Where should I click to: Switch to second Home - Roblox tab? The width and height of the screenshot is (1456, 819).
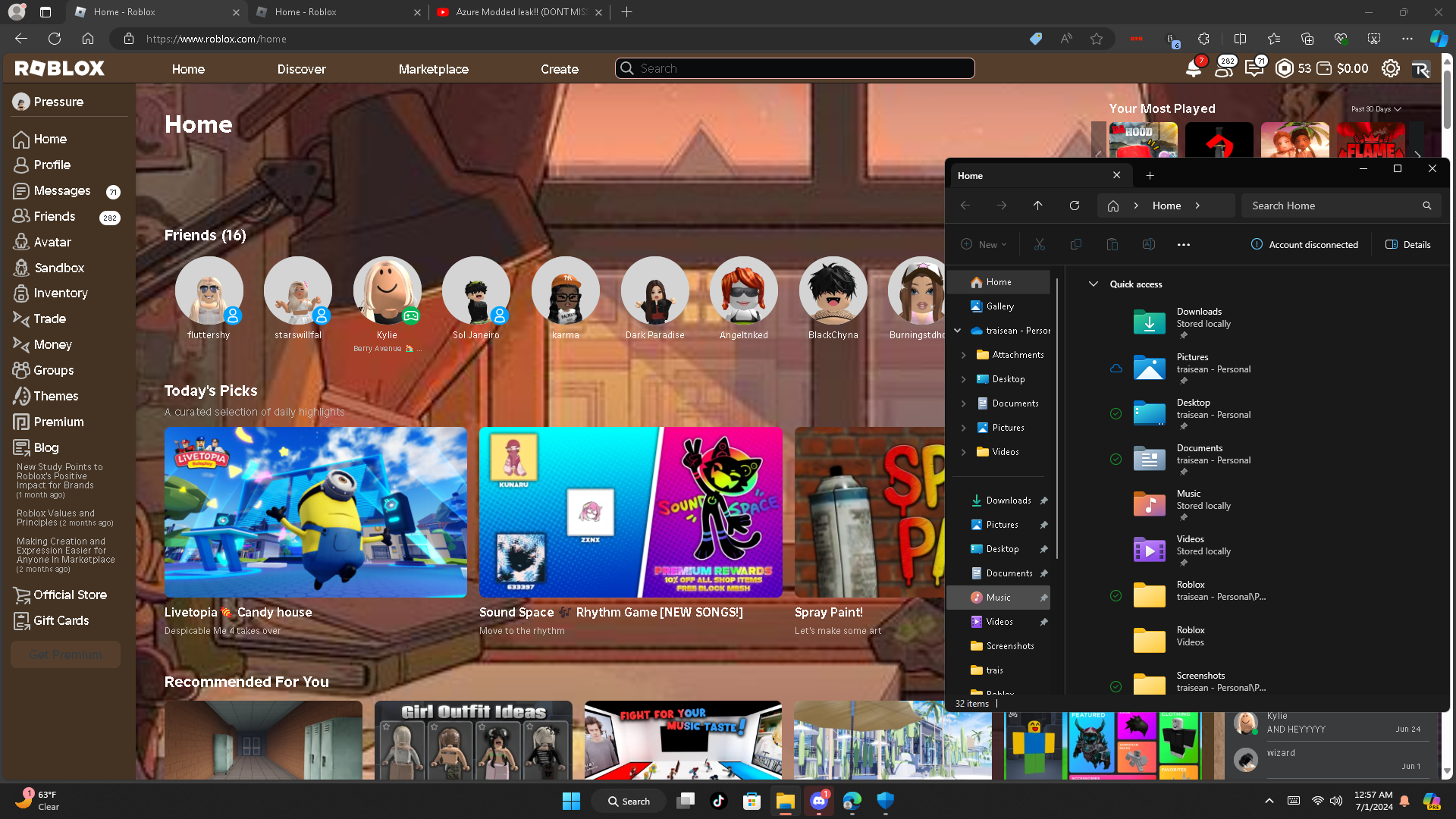tap(339, 12)
